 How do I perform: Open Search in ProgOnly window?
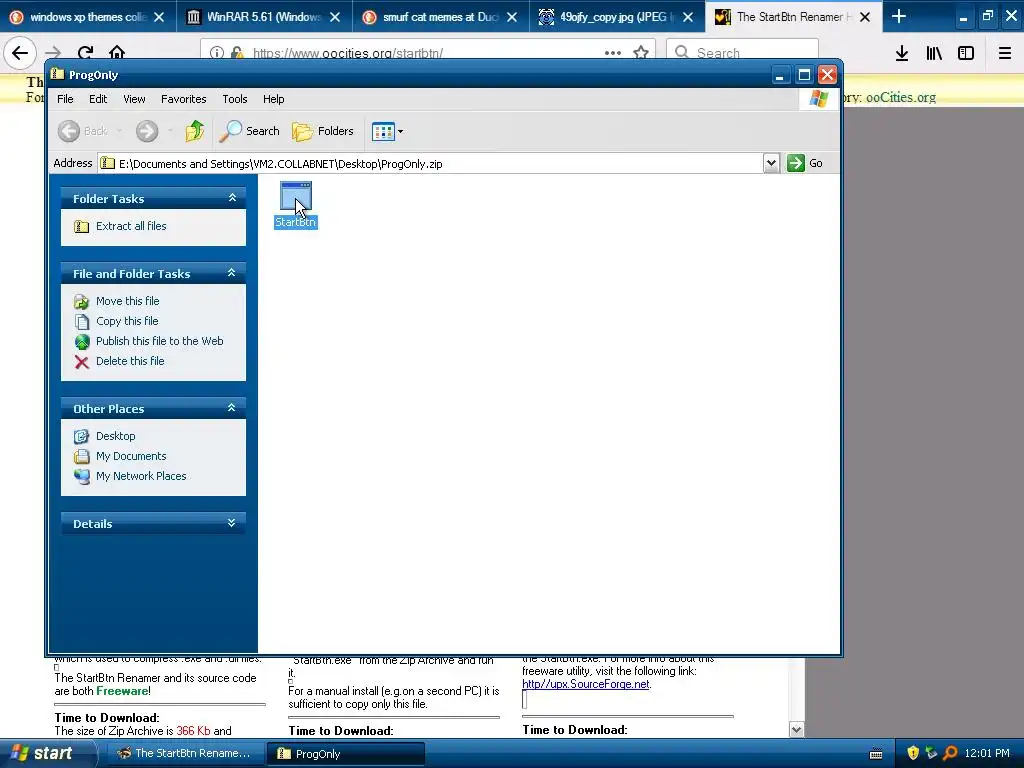249,131
